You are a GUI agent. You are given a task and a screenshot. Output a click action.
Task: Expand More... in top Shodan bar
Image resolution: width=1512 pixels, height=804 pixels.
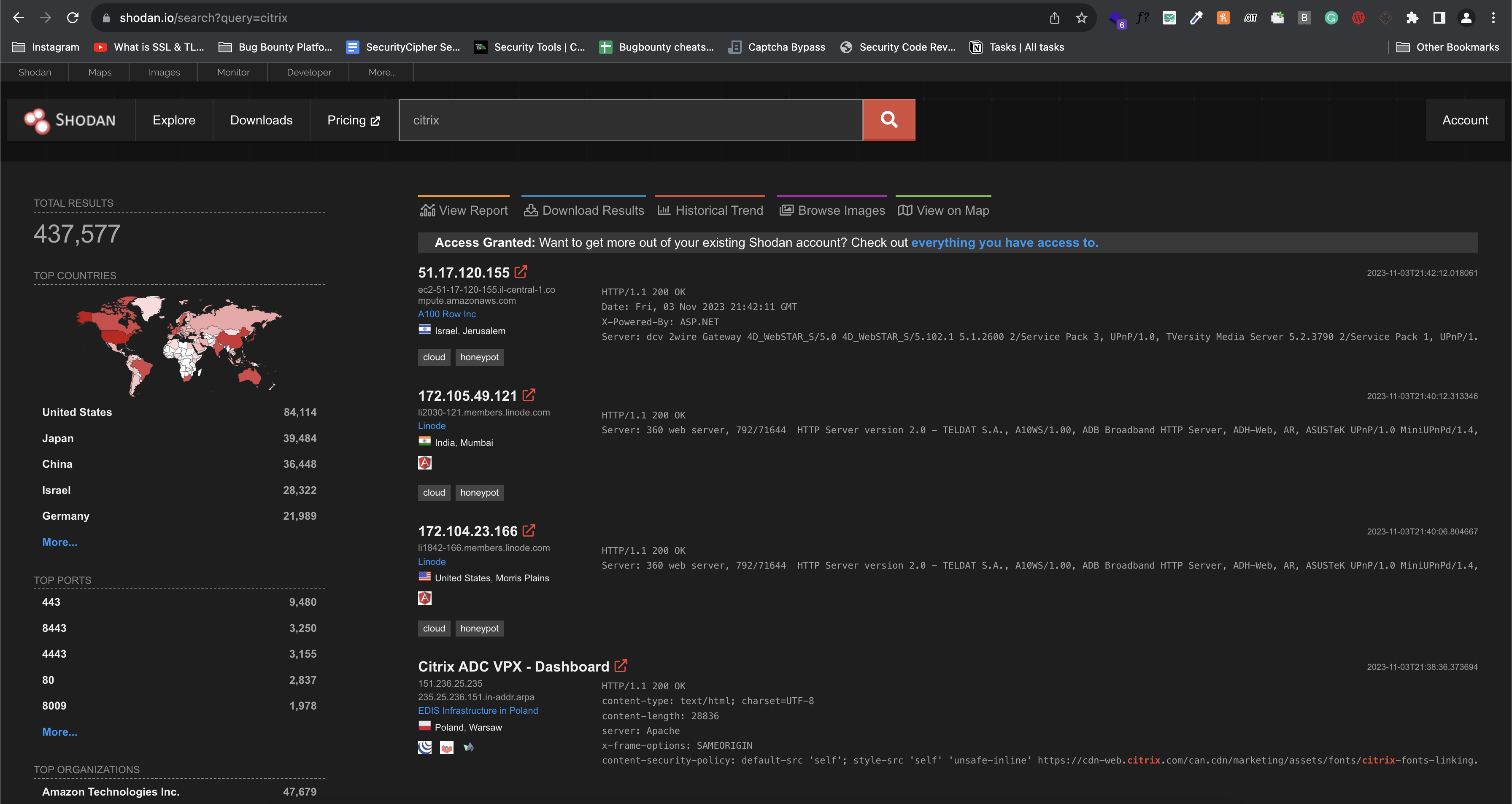381,72
